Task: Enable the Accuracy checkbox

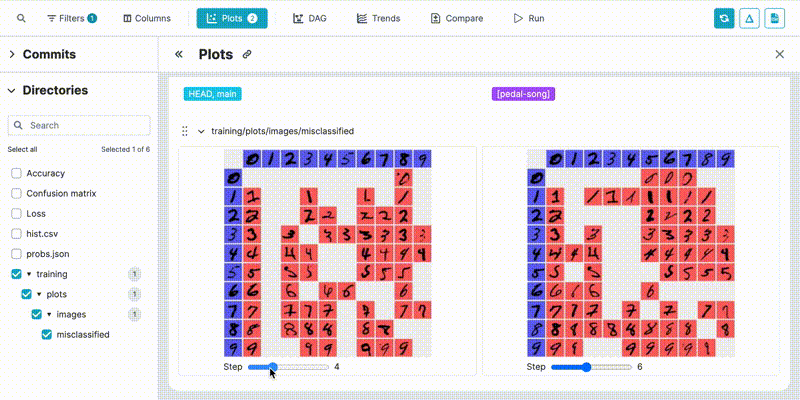Action: tap(16, 173)
